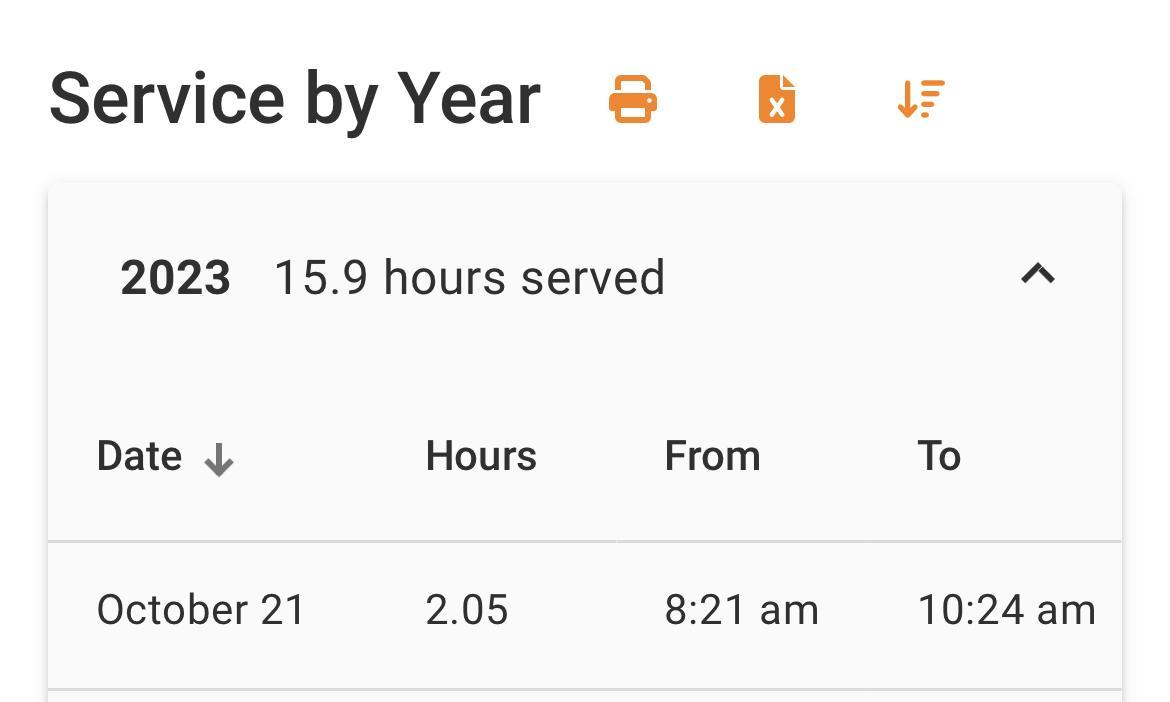The height and width of the screenshot is (702, 1170).
Task: Click the To column header
Action: point(939,457)
